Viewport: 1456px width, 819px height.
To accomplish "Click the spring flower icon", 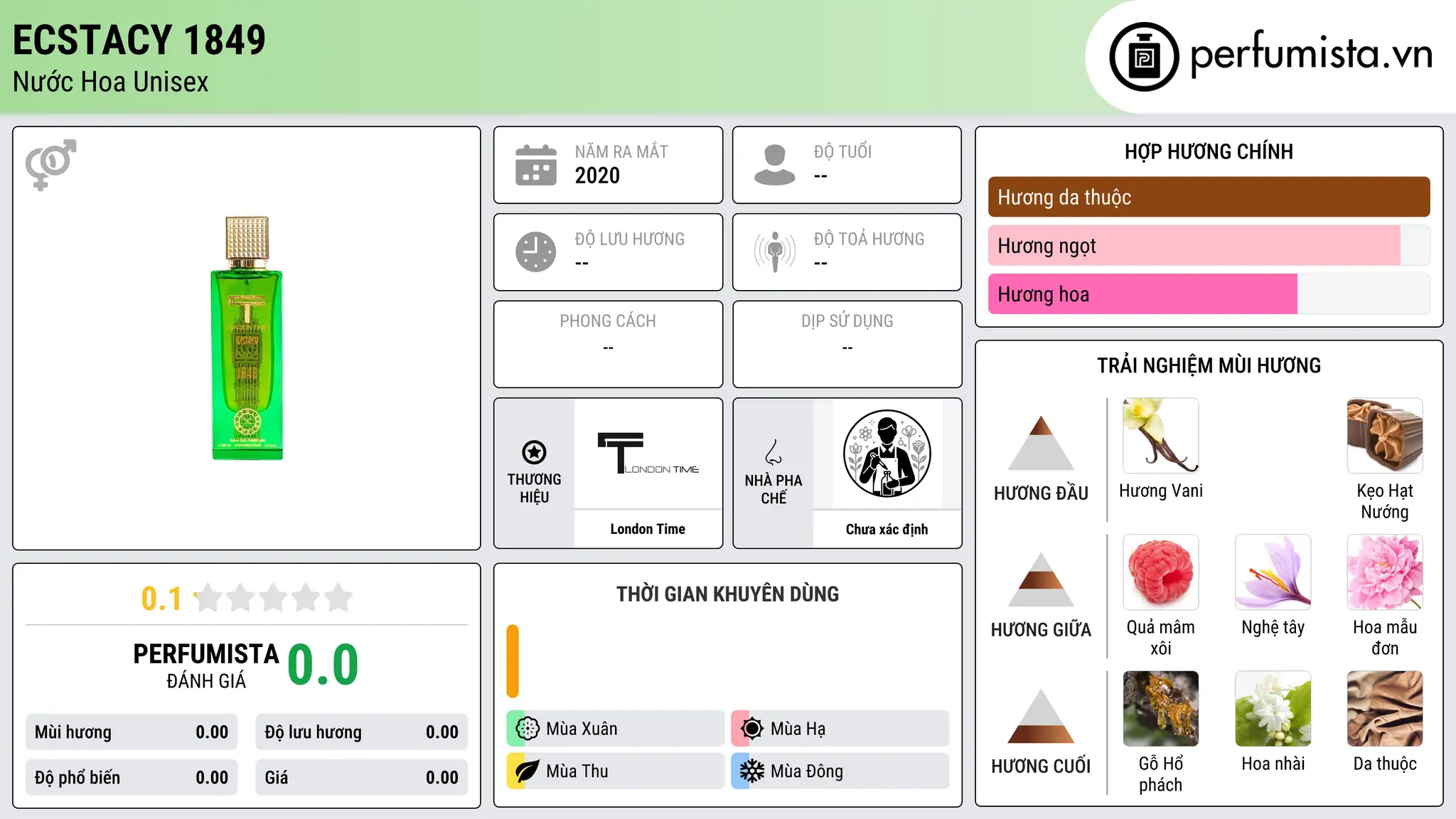I will tap(528, 729).
